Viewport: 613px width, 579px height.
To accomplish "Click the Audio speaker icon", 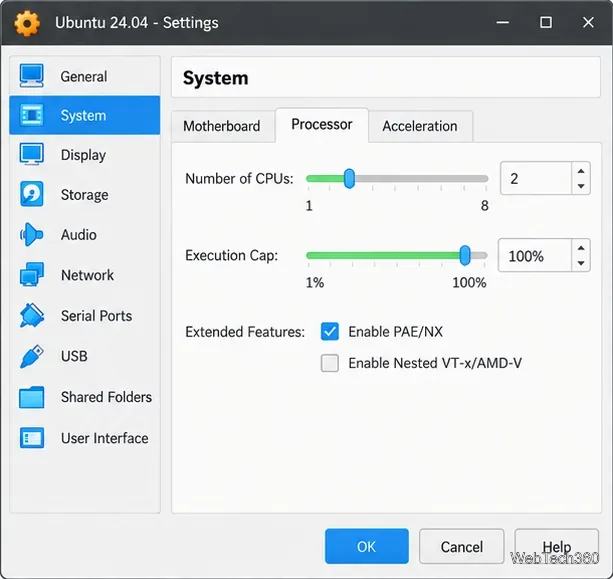I will (x=31, y=235).
